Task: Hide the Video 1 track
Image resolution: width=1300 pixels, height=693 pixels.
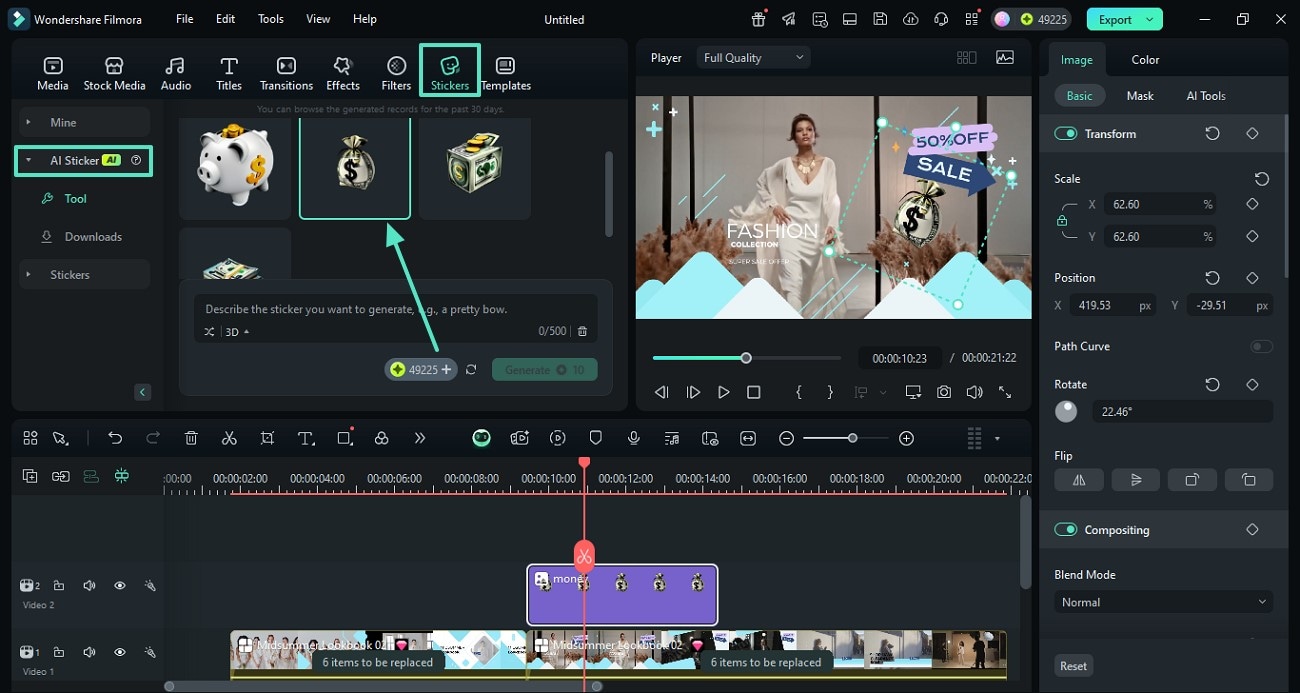Action: tap(120, 652)
